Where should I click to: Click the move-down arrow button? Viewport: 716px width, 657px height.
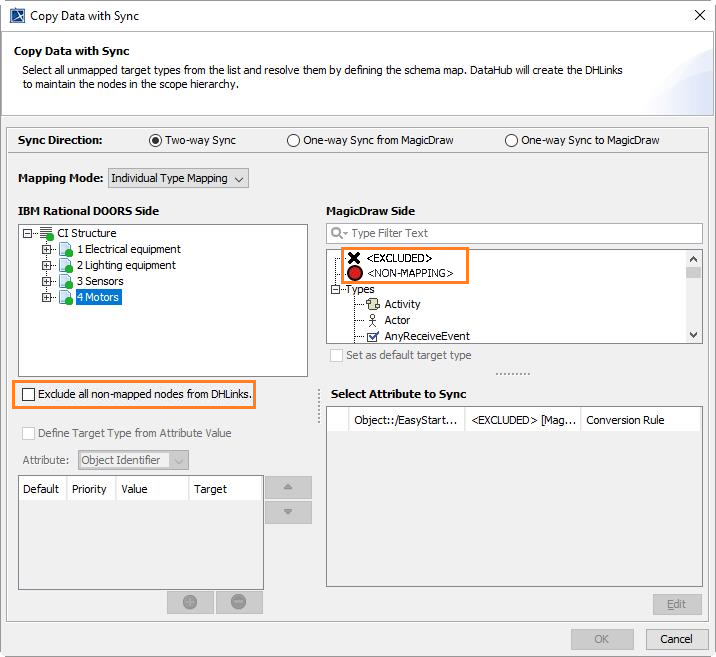(x=288, y=512)
